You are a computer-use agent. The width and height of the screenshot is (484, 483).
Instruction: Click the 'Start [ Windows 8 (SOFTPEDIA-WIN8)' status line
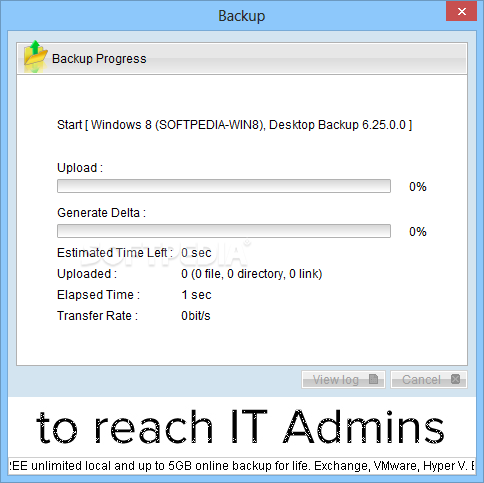(x=234, y=125)
